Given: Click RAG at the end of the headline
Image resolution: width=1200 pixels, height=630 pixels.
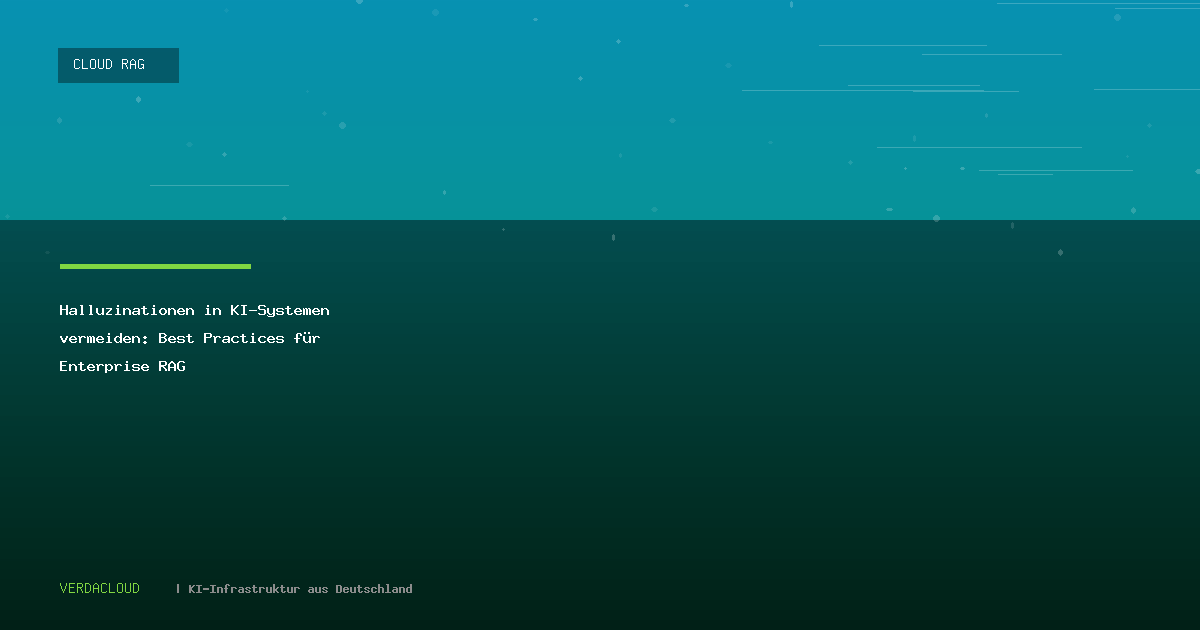Looking at the screenshot, I should coord(172,367).
